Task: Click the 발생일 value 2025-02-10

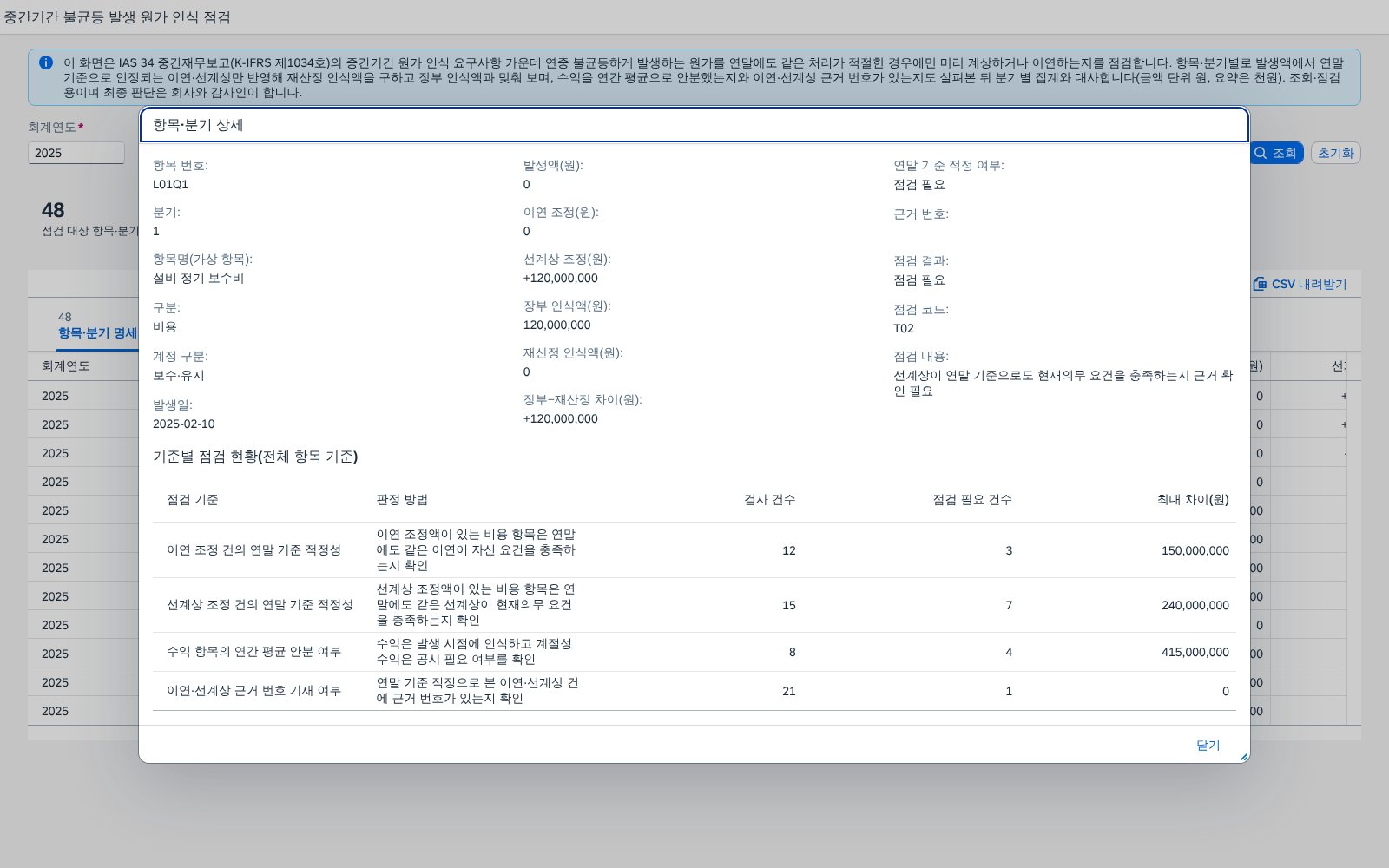Action: click(184, 424)
